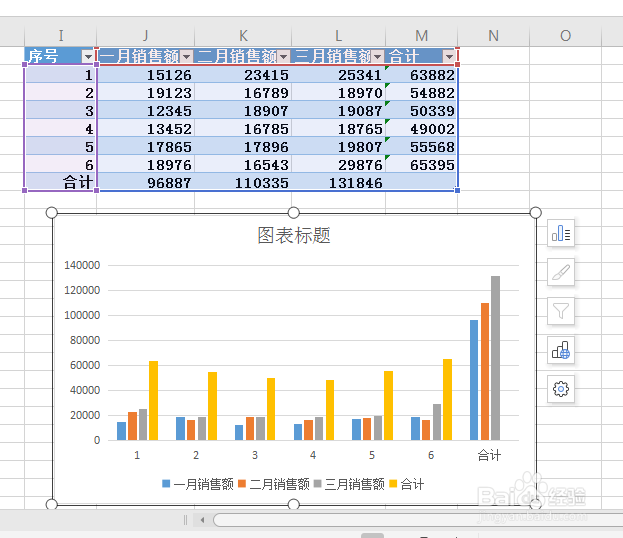Select total cell 110335
The height and width of the screenshot is (538, 623).
pos(243,182)
